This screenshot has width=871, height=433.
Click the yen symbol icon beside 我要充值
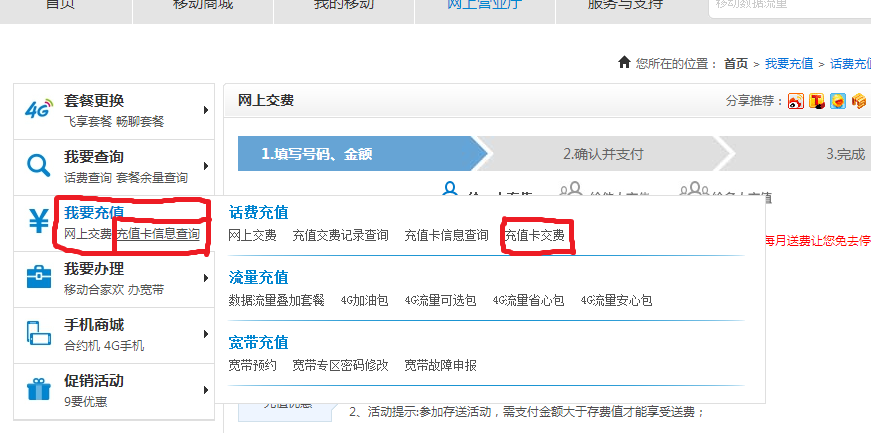[39, 222]
